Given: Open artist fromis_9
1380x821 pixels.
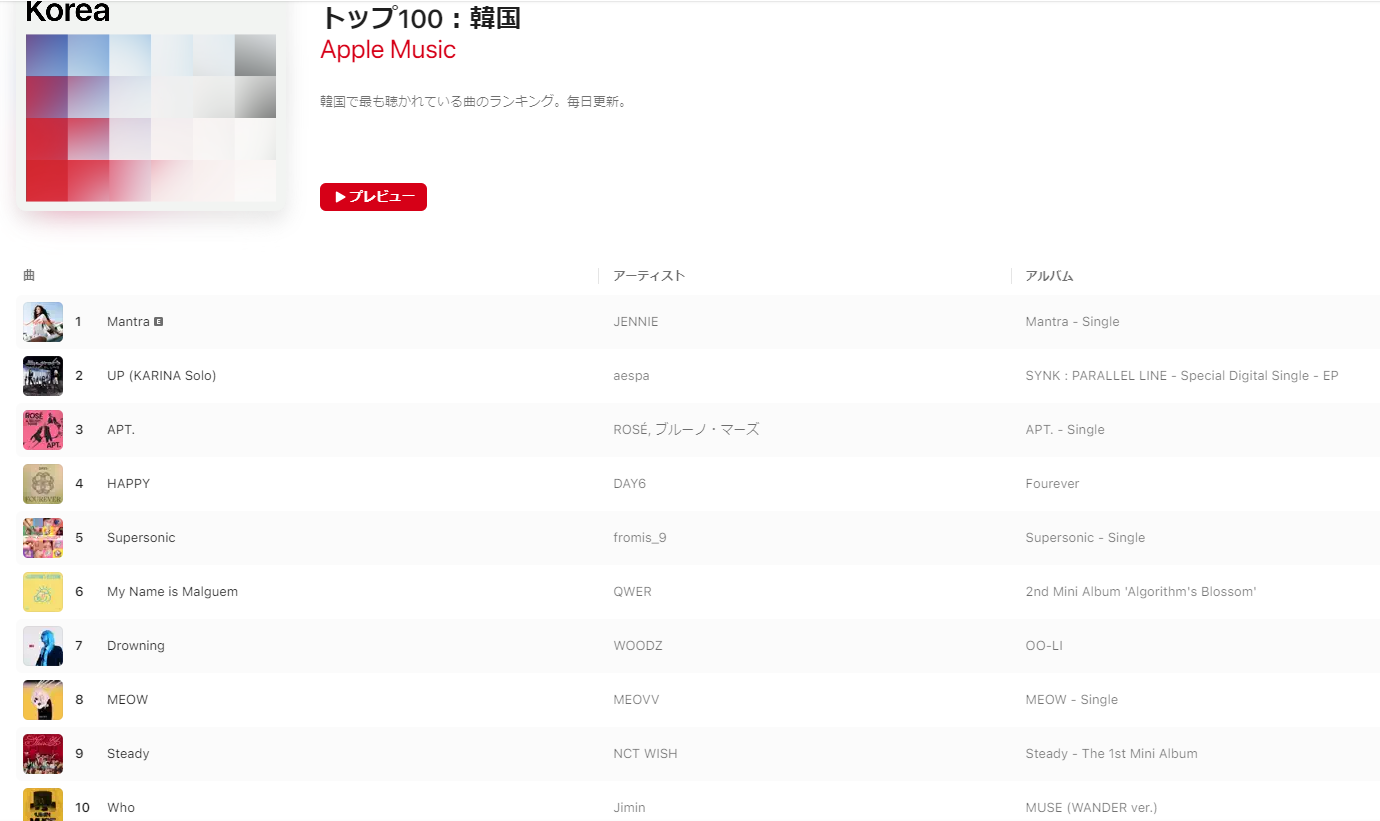Looking at the screenshot, I should (640, 538).
